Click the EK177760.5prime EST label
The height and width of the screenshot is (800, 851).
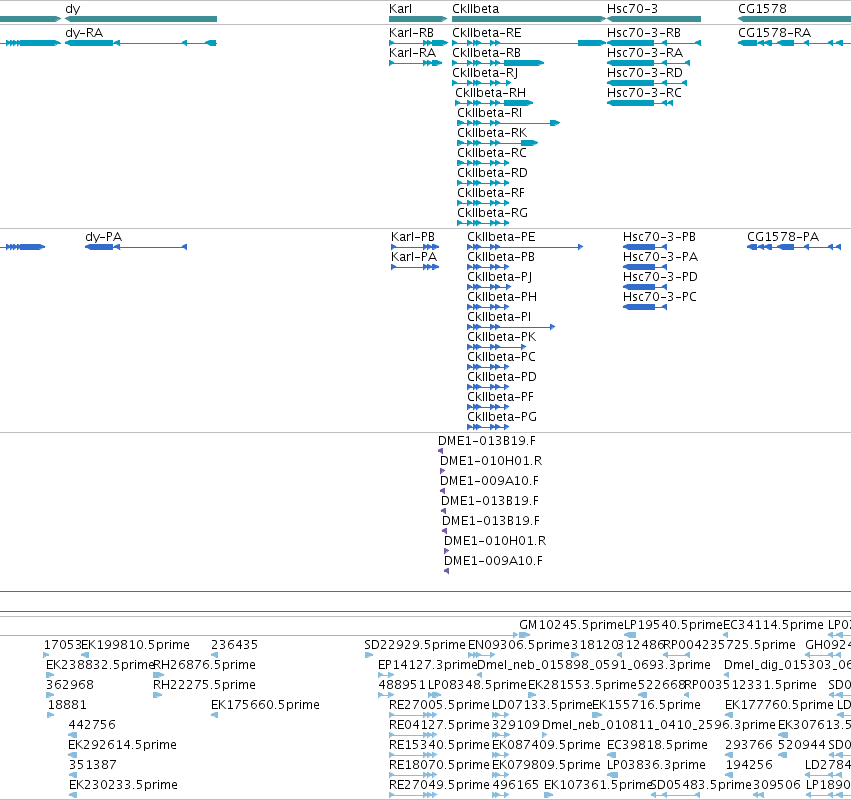779,705
